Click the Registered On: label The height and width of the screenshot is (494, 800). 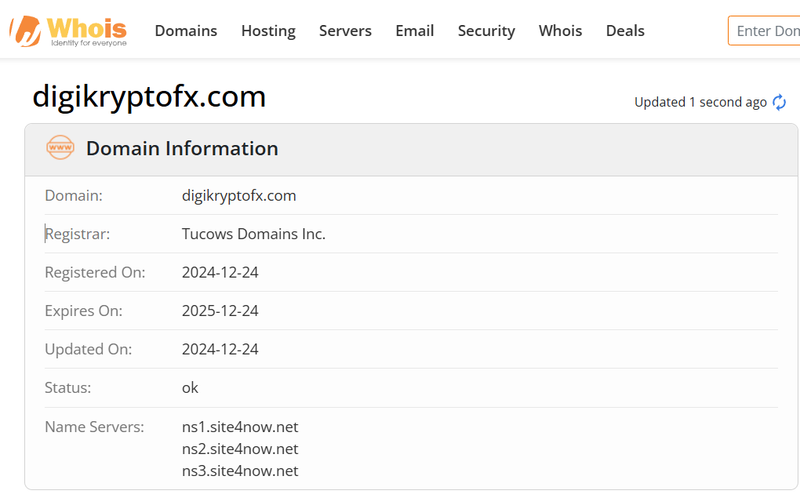[95, 273]
